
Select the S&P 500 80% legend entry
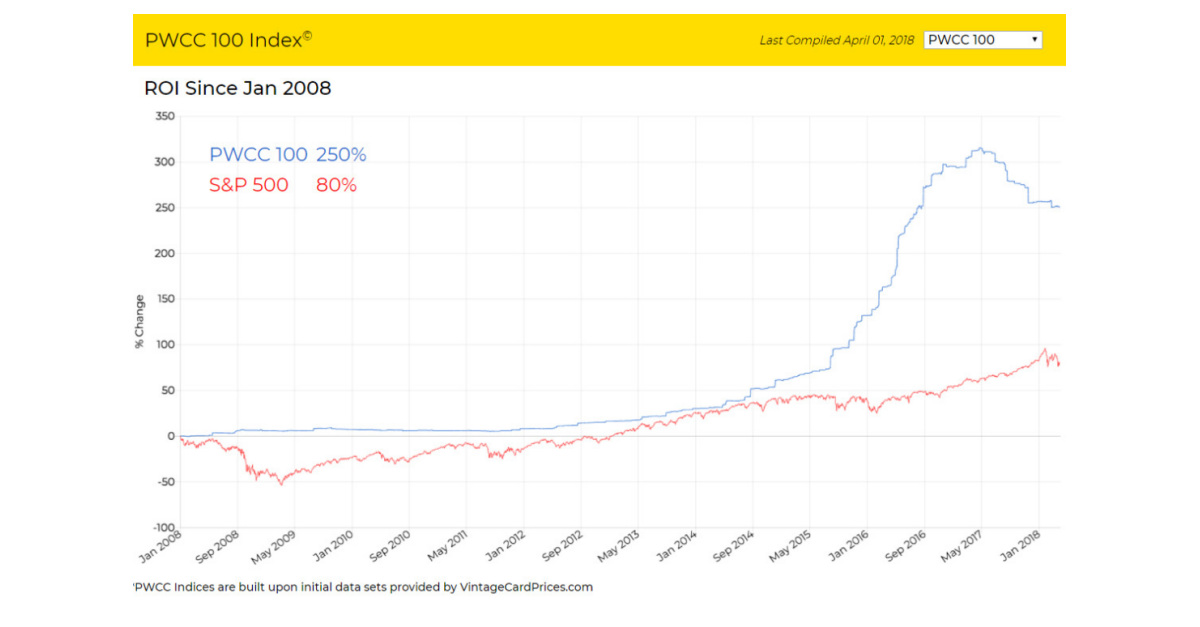pos(282,185)
